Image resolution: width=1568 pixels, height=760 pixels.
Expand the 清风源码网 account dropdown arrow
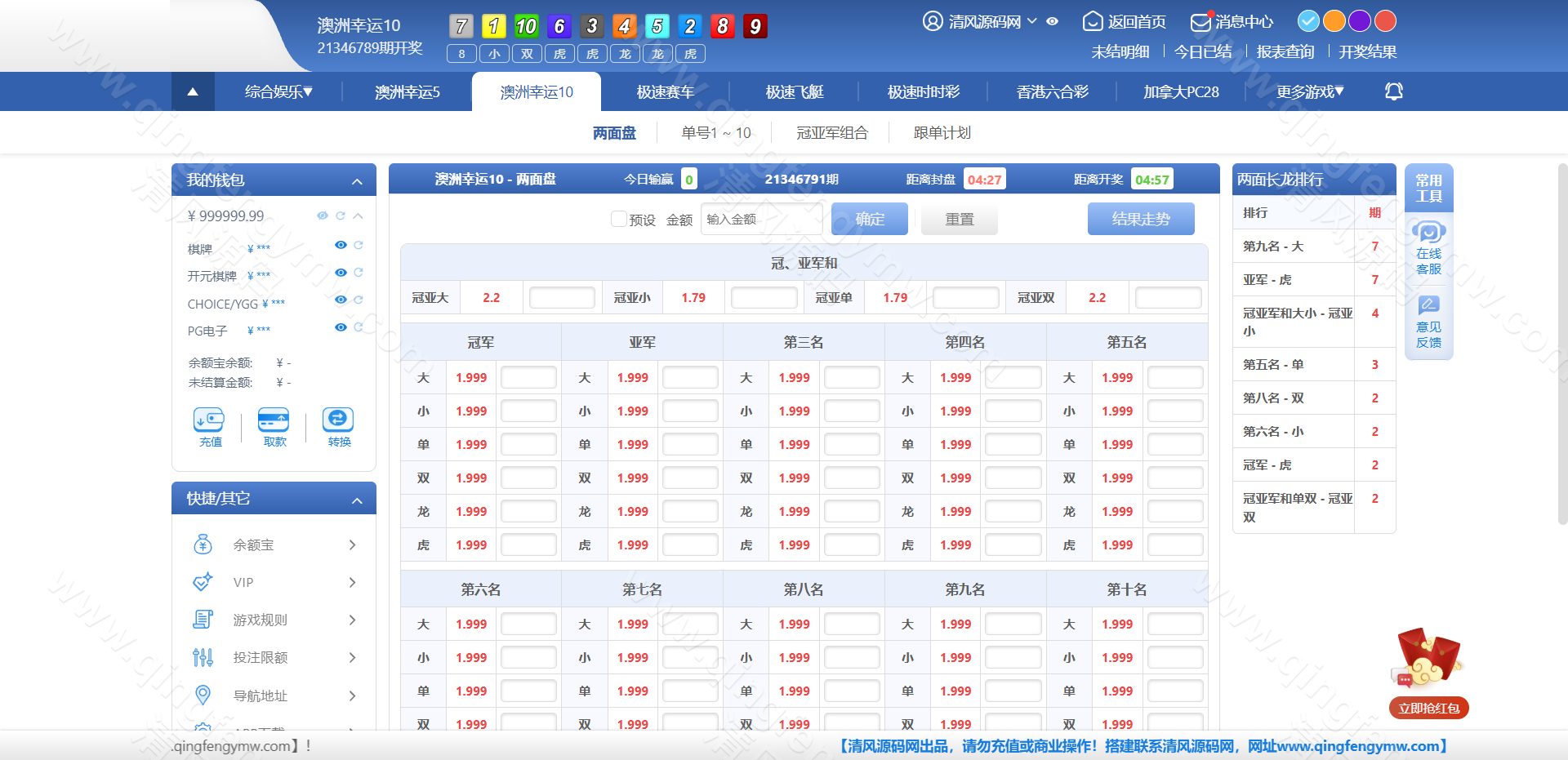(1032, 21)
